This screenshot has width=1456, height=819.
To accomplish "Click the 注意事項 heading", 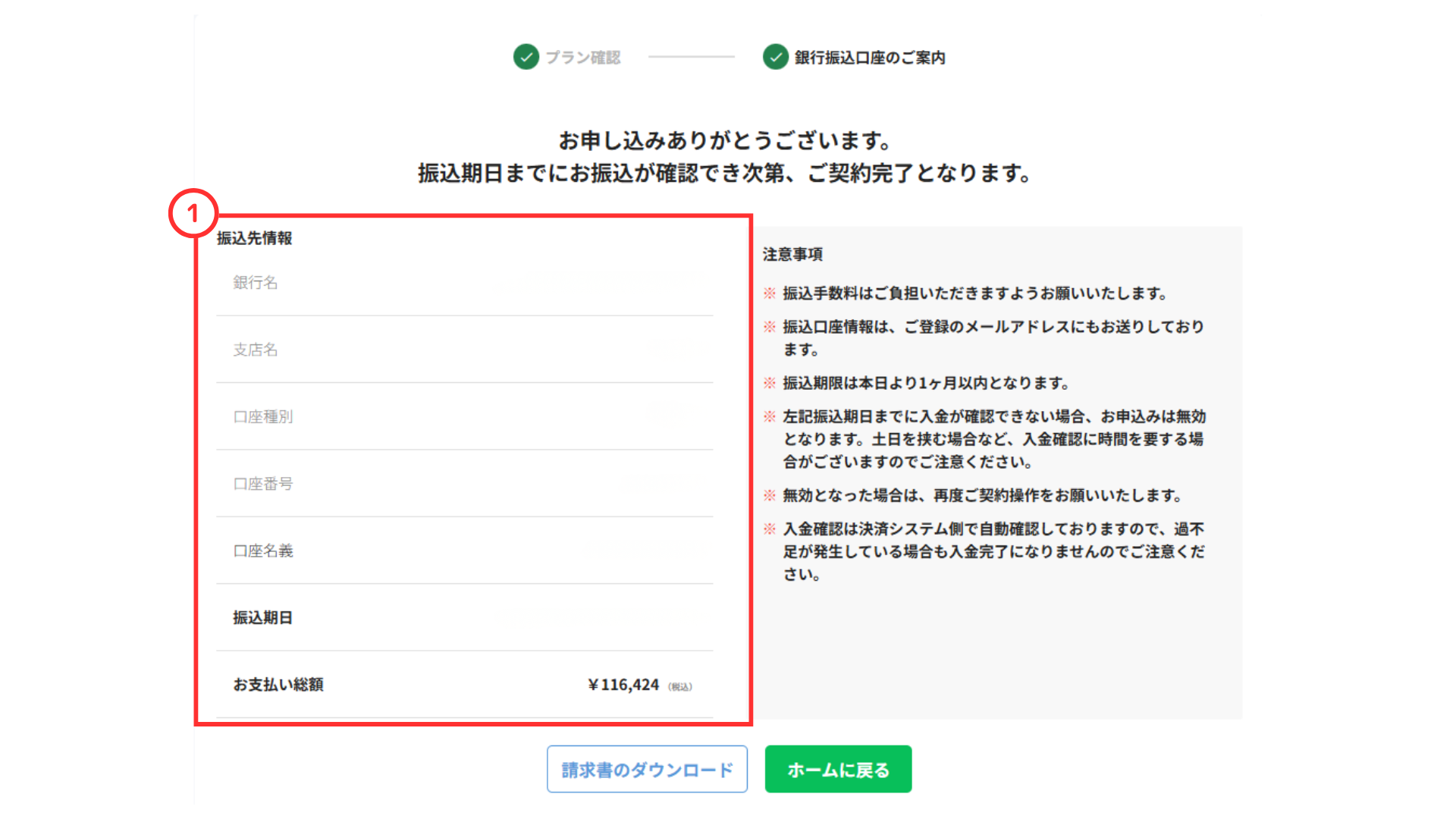I will click(792, 255).
